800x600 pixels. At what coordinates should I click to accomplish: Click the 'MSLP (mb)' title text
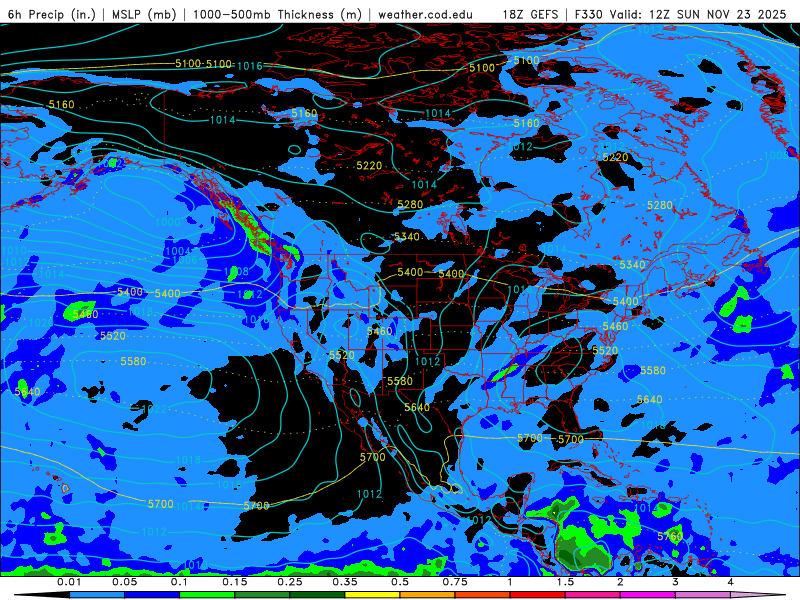point(144,14)
